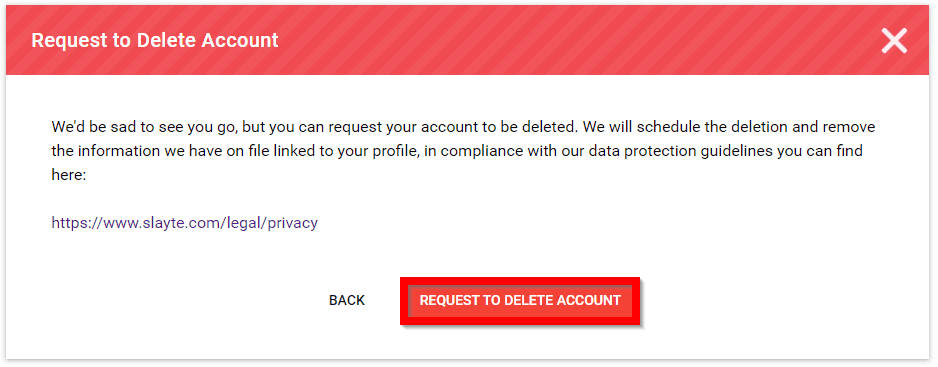
Task: Click the "Request to Delete Account" header title
Action: (155, 40)
